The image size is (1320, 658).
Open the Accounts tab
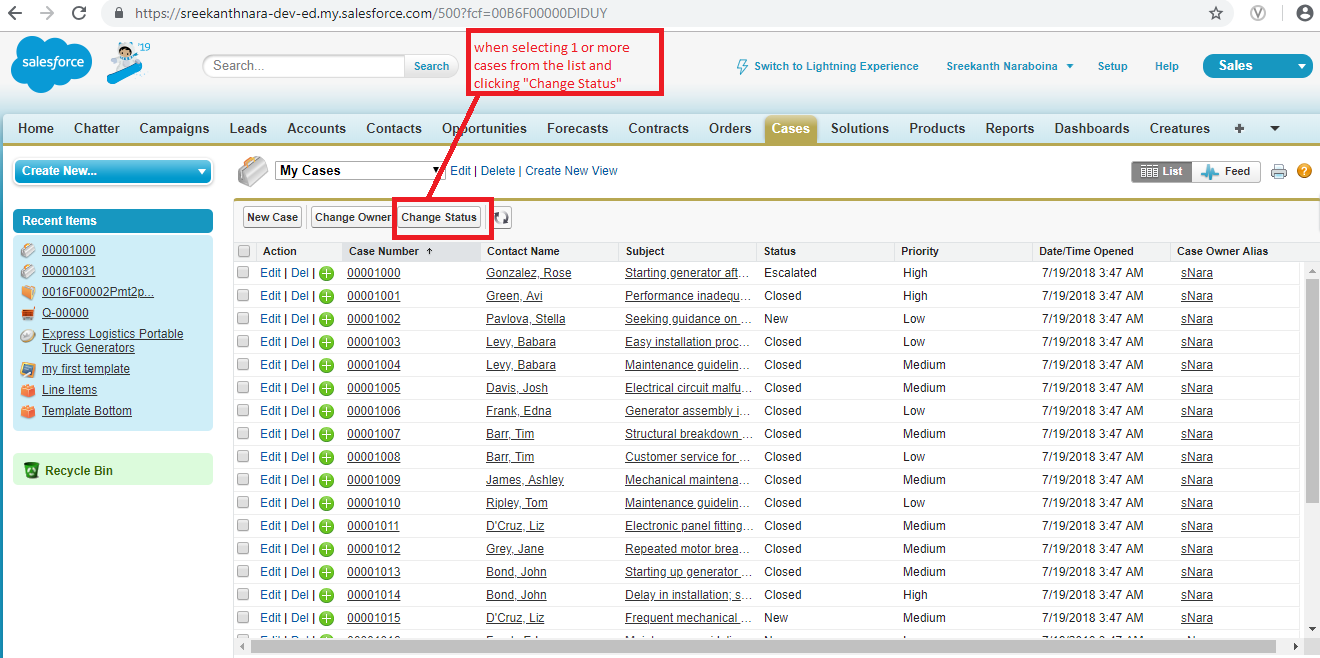coord(316,129)
